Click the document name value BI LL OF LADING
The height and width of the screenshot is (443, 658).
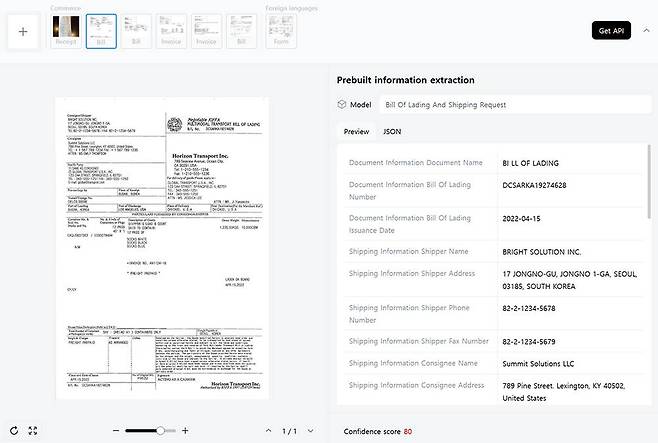[530, 163]
